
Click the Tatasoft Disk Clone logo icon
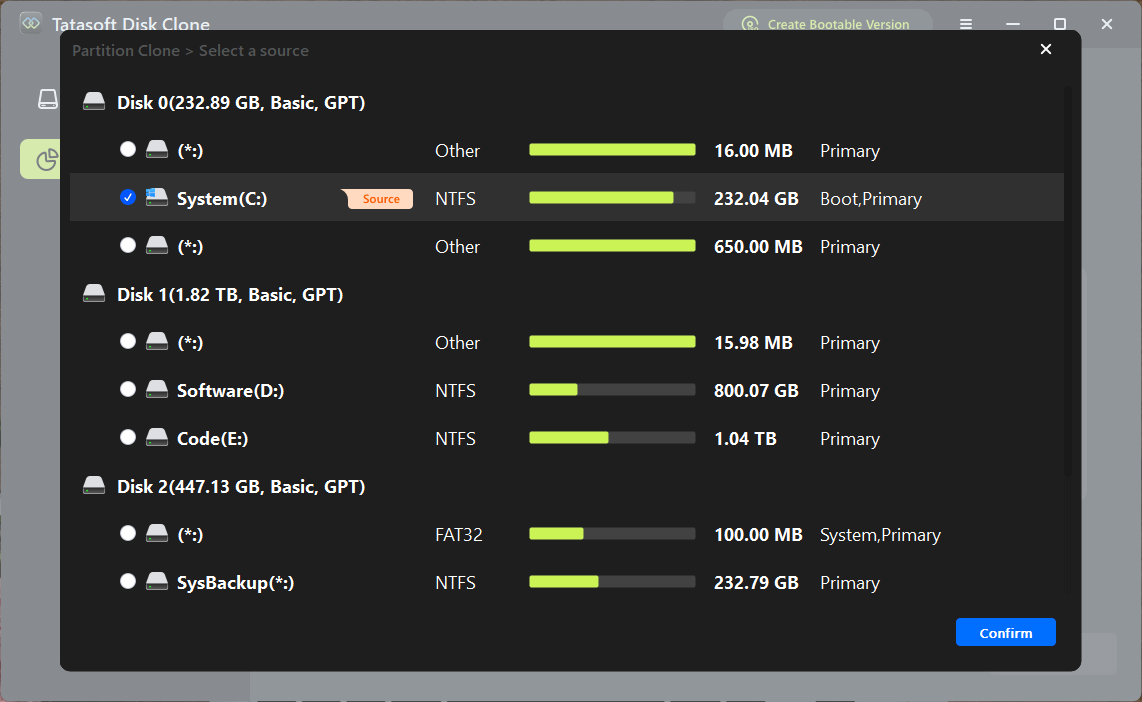(30, 21)
